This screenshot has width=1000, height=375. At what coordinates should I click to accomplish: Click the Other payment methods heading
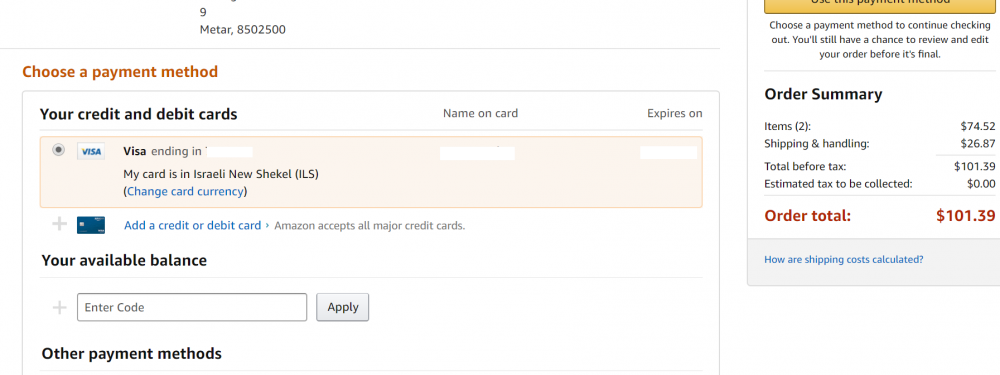click(x=131, y=353)
